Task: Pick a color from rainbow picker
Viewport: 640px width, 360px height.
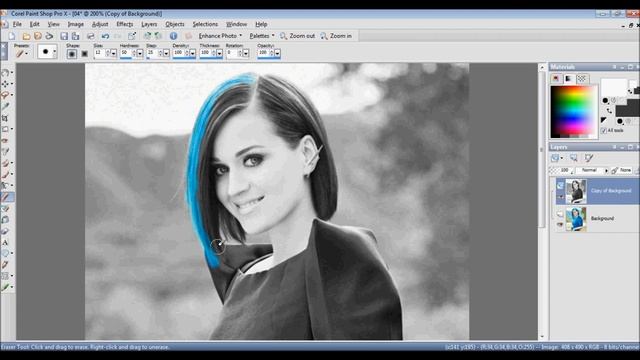Action: pyautogui.click(x=573, y=111)
